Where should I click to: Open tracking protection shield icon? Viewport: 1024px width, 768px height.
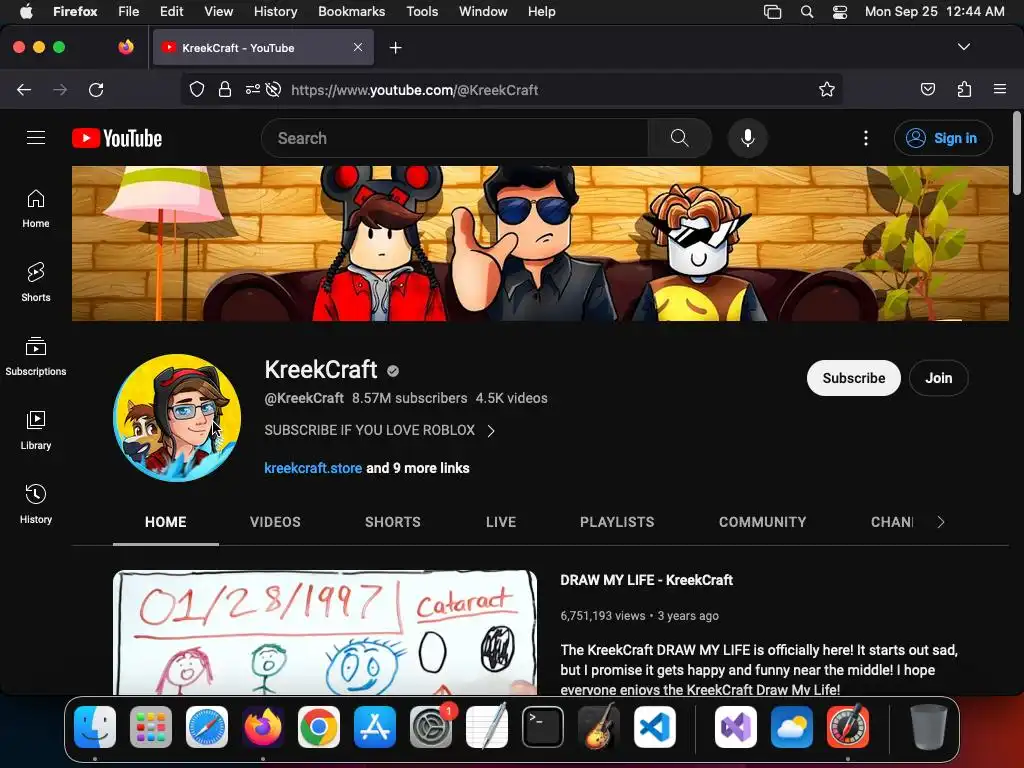197,89
